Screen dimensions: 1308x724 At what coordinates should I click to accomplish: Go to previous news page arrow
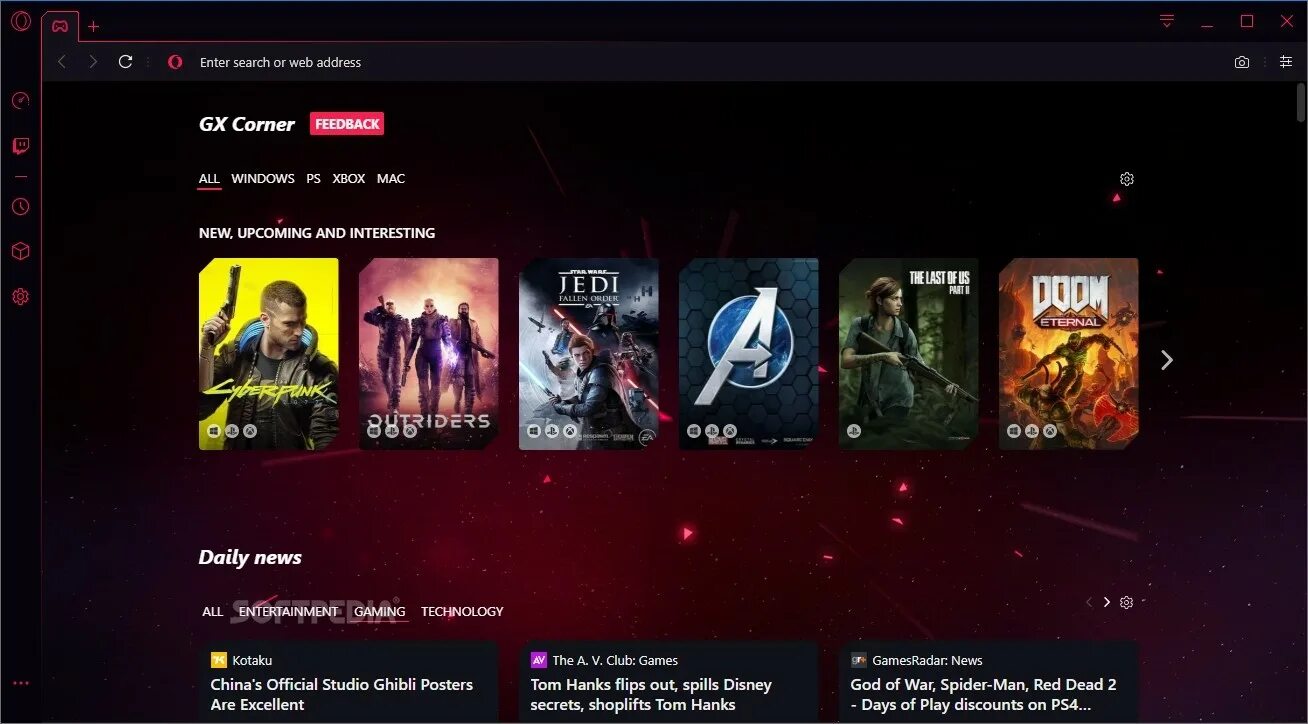click(1089, 602)
